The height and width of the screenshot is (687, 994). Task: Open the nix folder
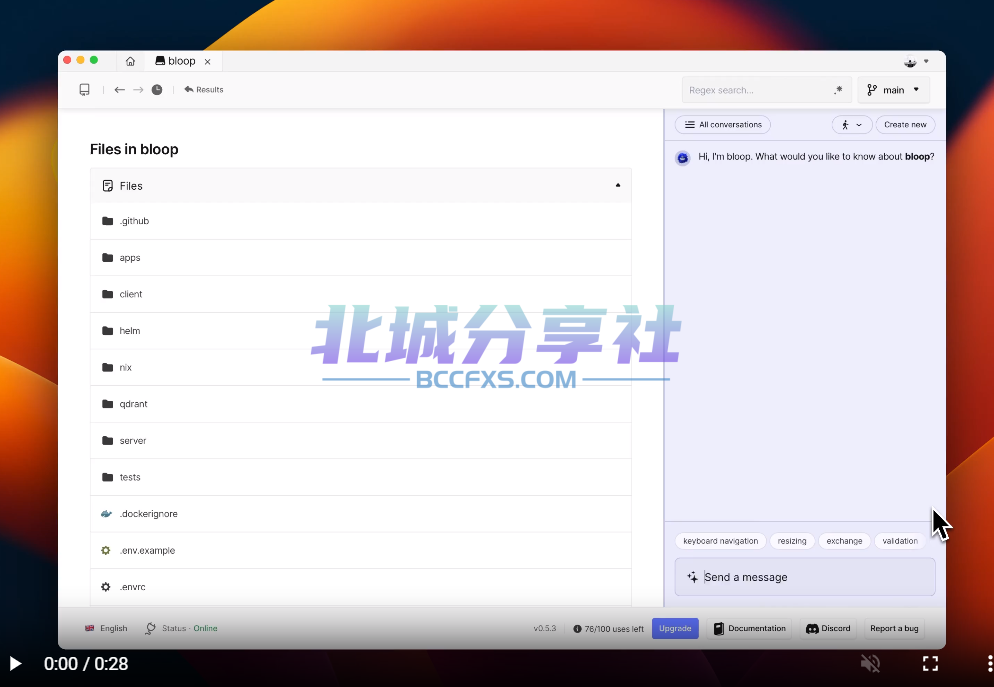(361, 368)
